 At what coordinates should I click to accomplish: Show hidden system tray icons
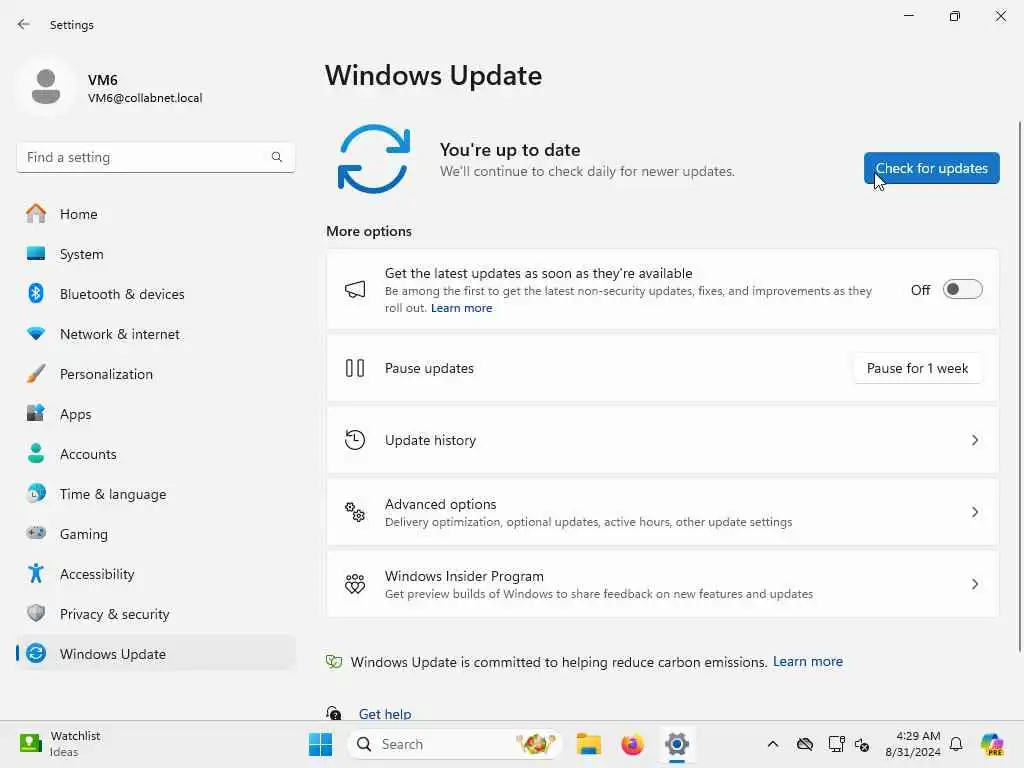point(773,744)
